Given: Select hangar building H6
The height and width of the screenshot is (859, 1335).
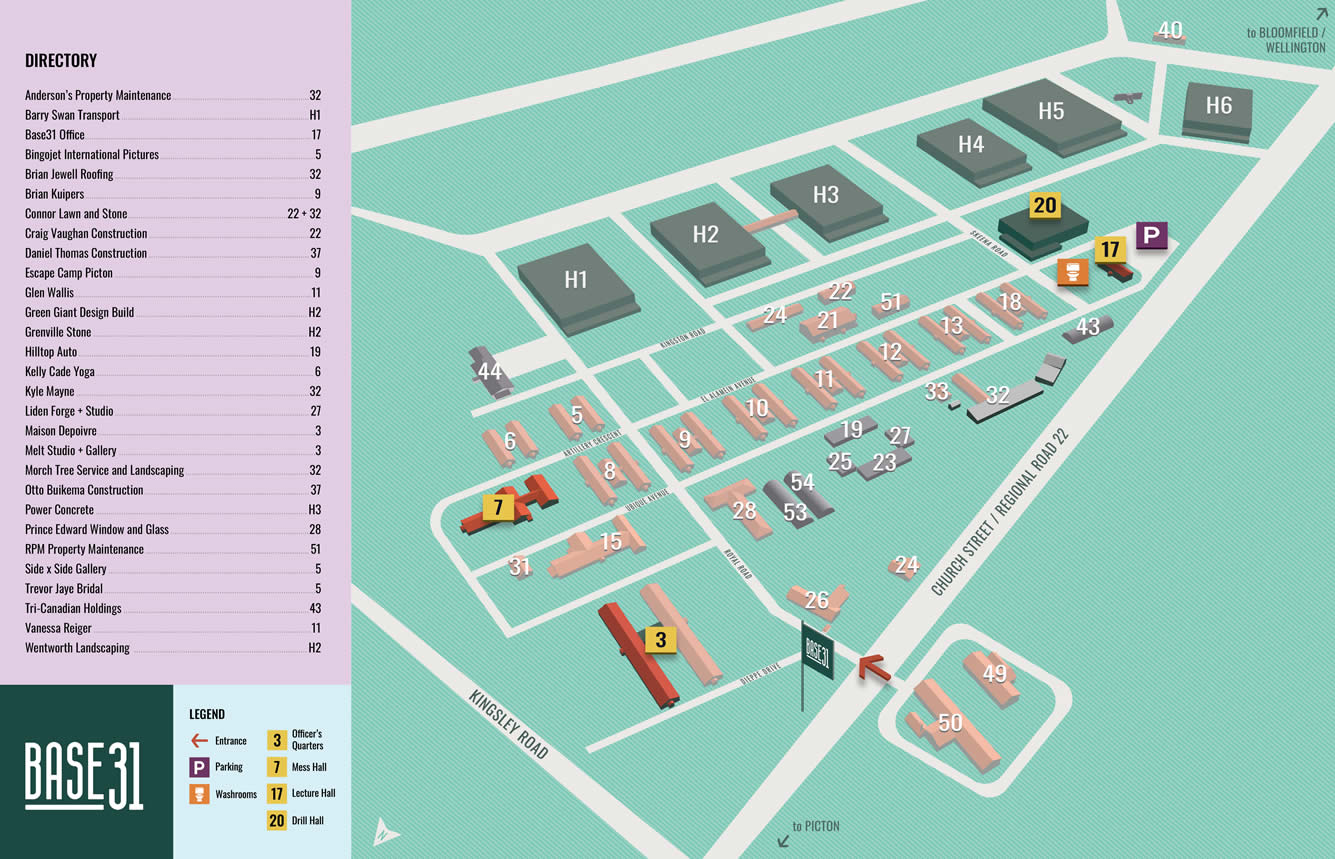Looking at the screenshot, I should [x=1218, y=108].
